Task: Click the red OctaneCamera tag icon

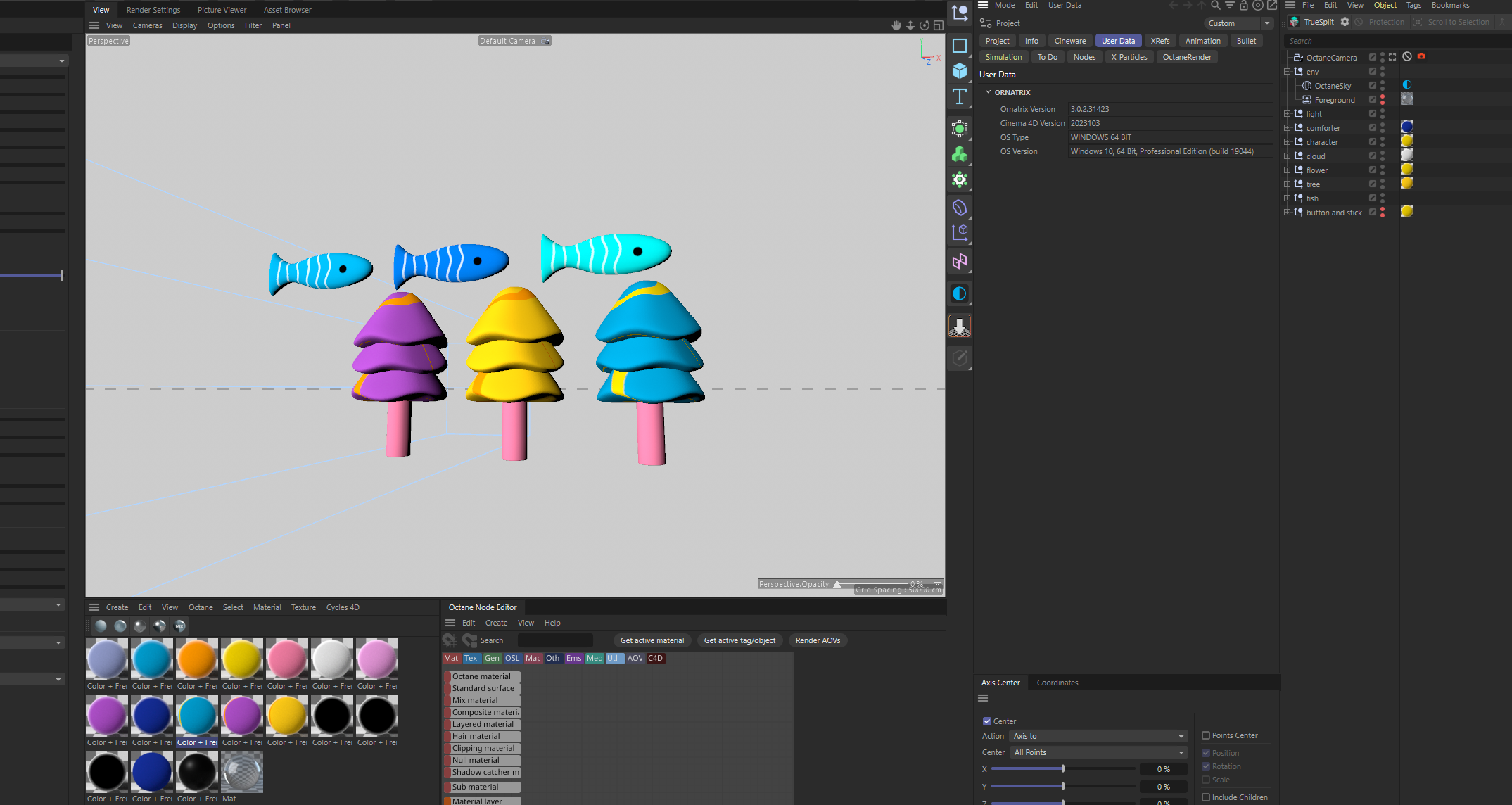Action: click(1421, 56)
